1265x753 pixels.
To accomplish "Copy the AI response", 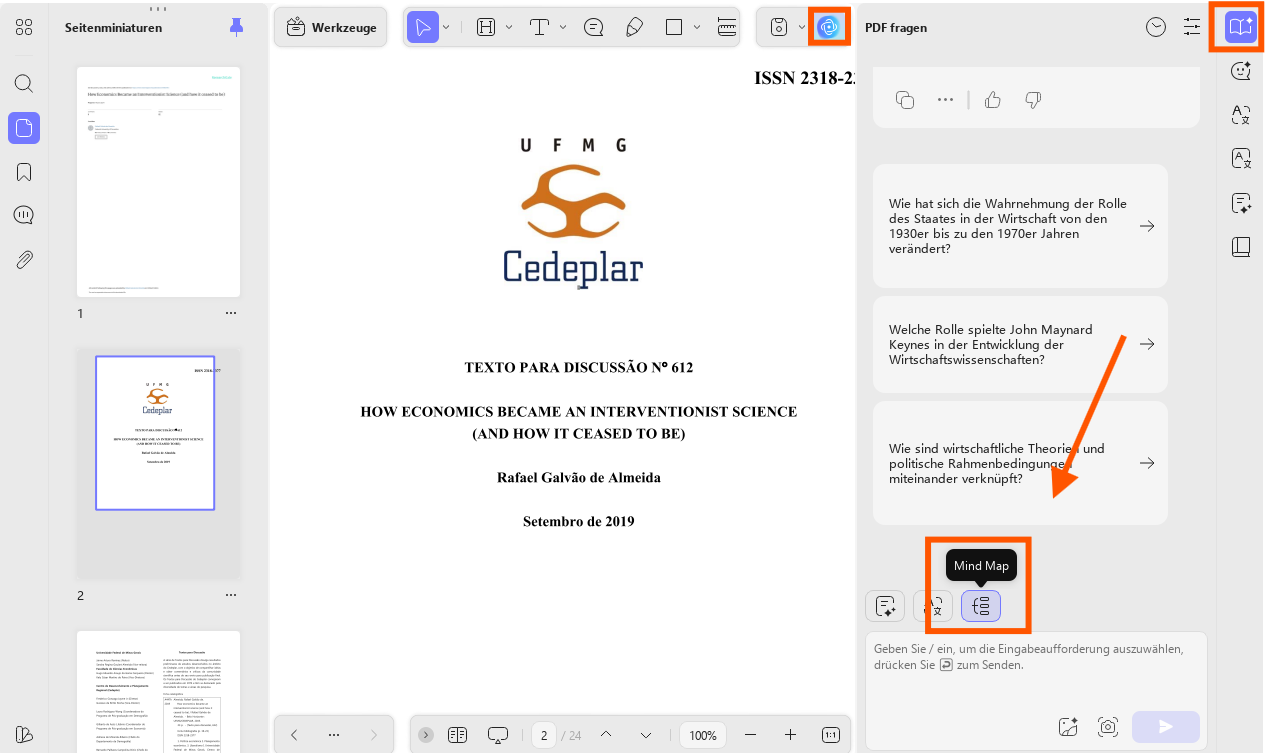I will [905, 99].
